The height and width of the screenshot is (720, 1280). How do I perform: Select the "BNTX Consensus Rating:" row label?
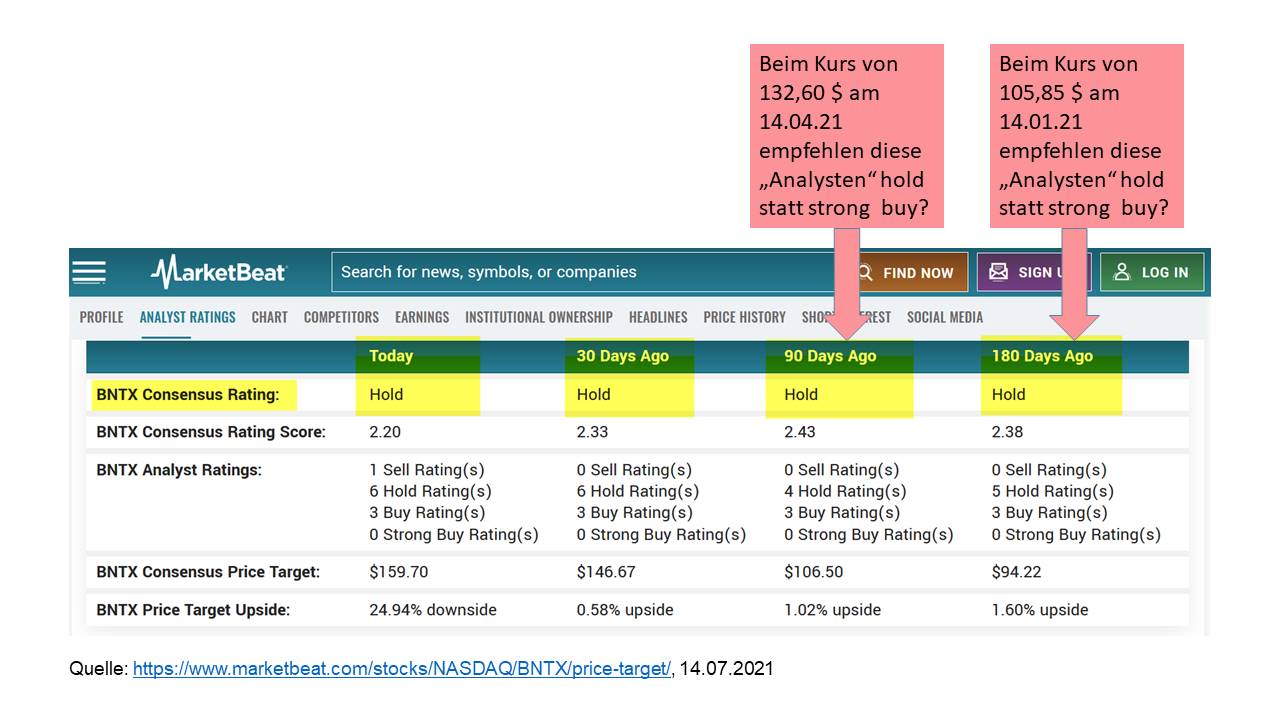click(x=188, y=394)
